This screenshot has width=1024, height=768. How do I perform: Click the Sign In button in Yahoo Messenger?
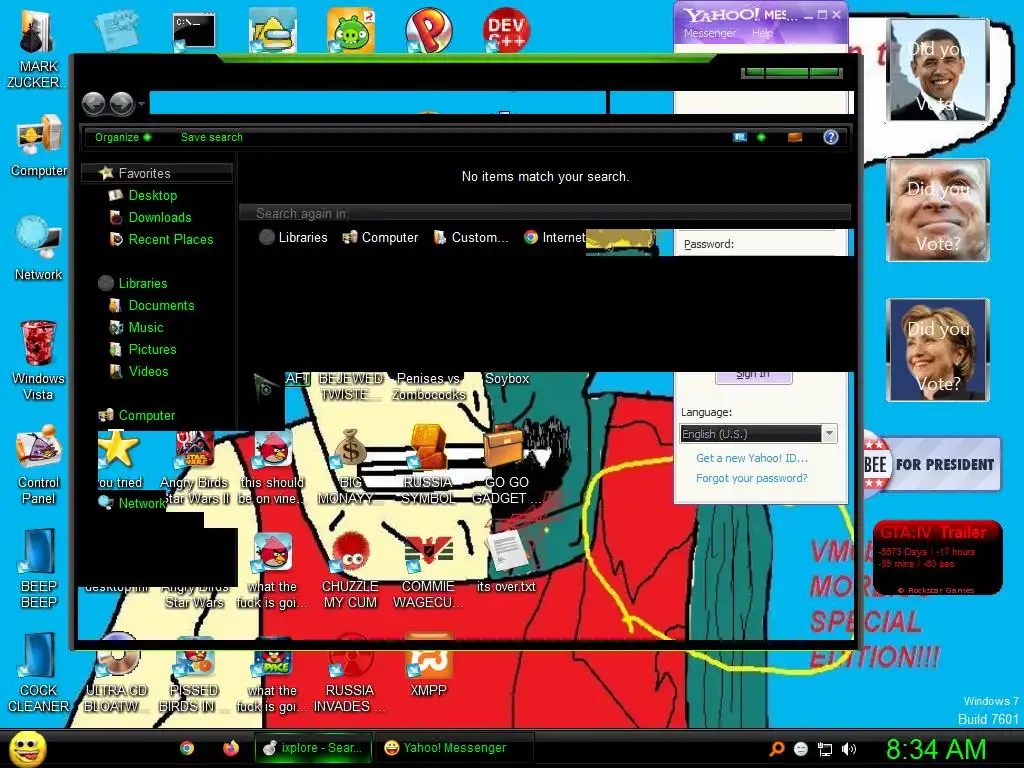point(754,376)
